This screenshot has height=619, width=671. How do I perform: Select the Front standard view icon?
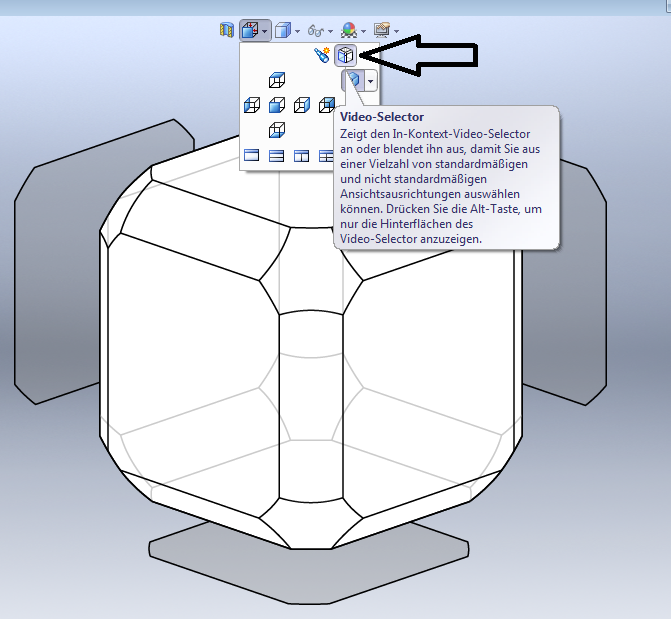(x=277, y=105)
